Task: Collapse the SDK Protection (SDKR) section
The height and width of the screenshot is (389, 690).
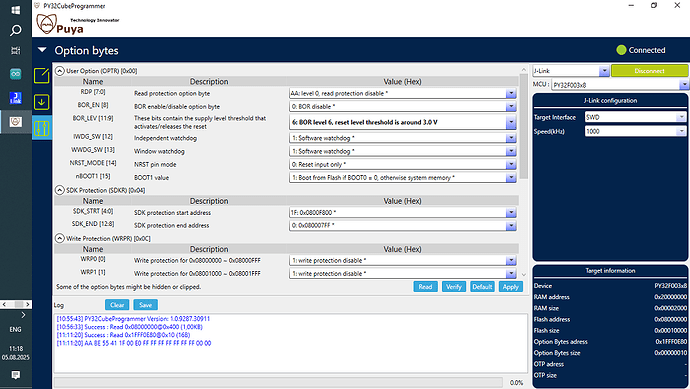Action: (x=60, y=190)
